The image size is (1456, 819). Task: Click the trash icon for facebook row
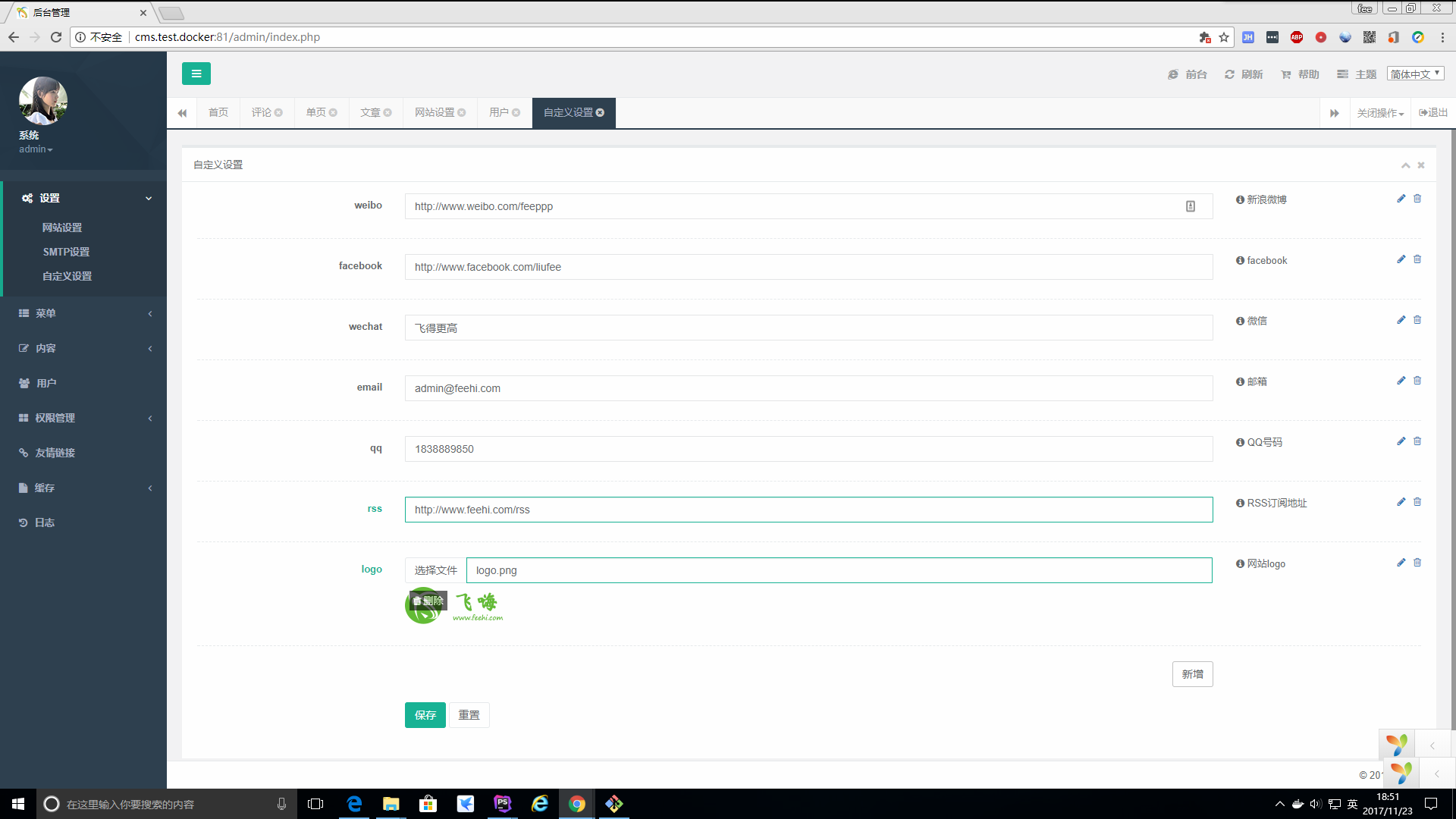coord(1417,259)
